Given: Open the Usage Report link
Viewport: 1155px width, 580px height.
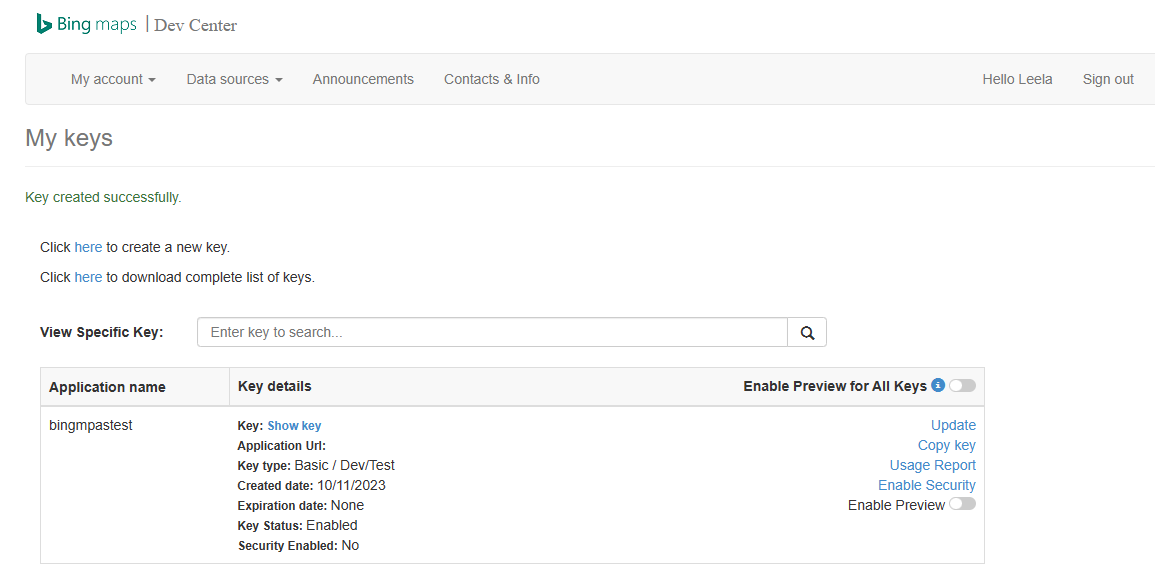Looking at the screenshot, I should pyautogui.click(x=933, y=465).
